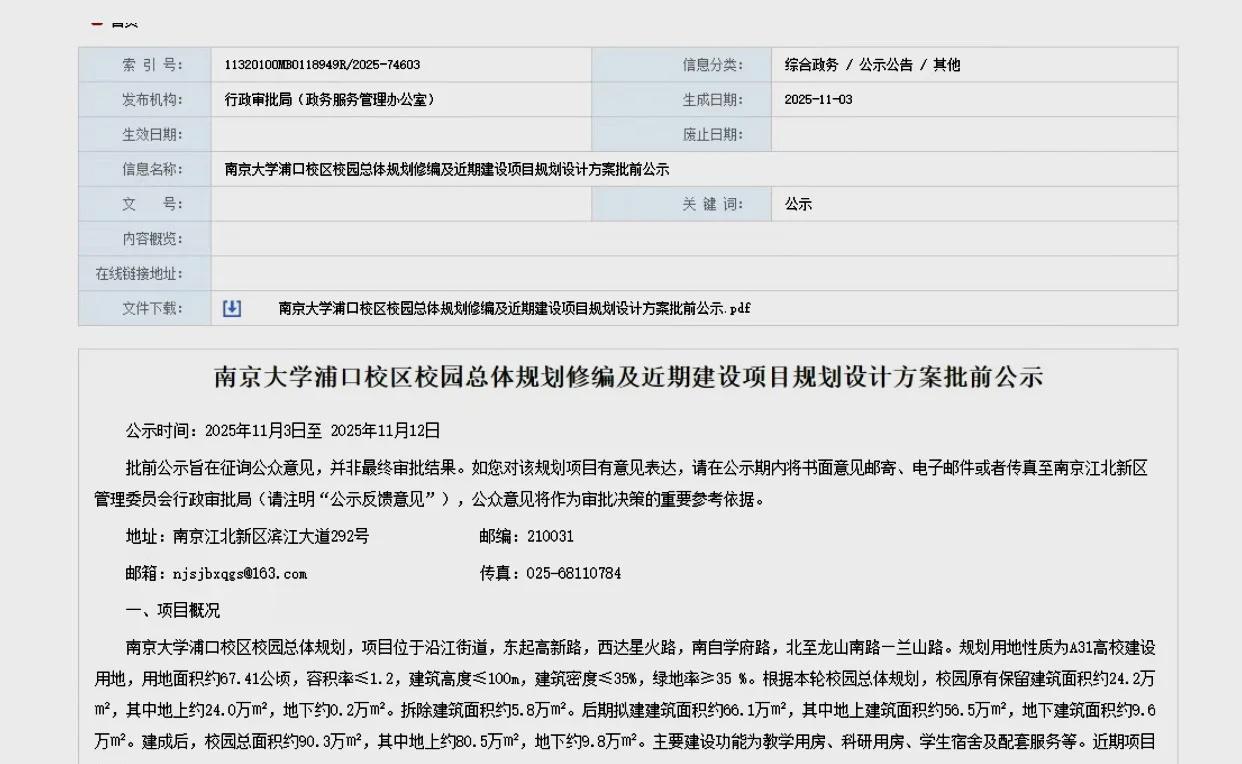Click the 文号 label
The width and height of the screenshot is (1242, 764).
[153, 204]
